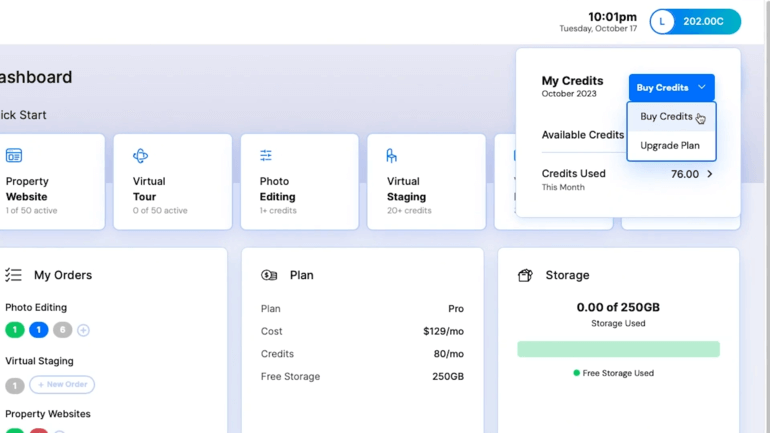Screen dimensions: 770x433
Task: Click the Plan money icon
Action: pos(269,275)
